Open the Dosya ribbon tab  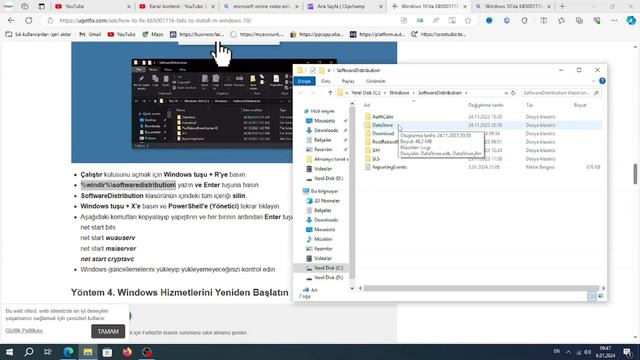304,81
